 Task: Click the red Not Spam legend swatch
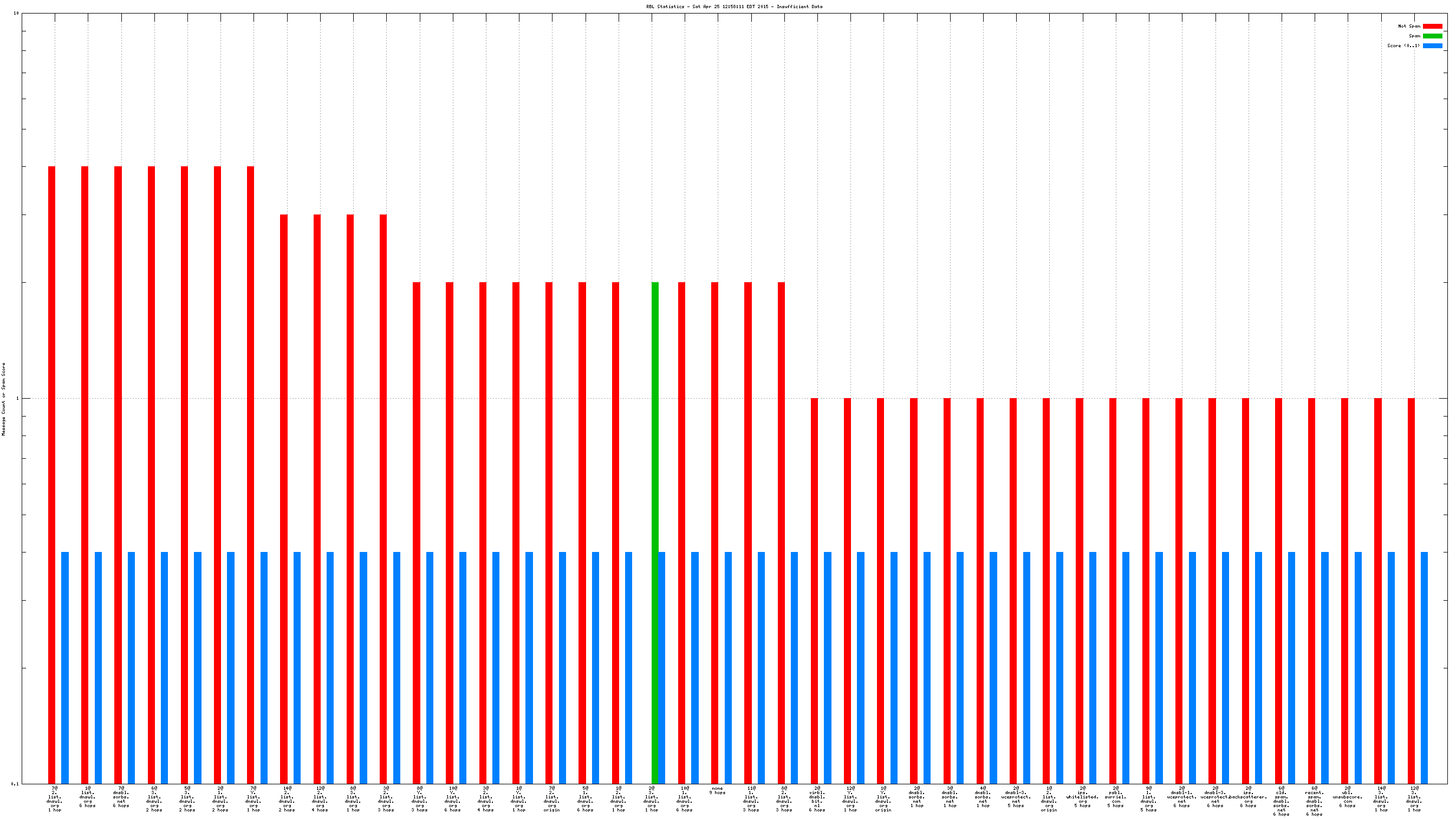(1432, 26)
